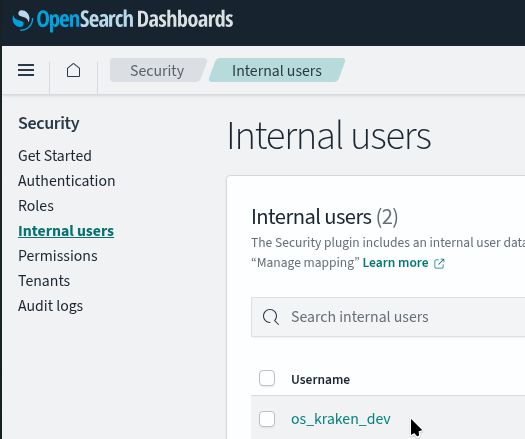Check the os_kraken_dev row checkbox

coord(267,419)
